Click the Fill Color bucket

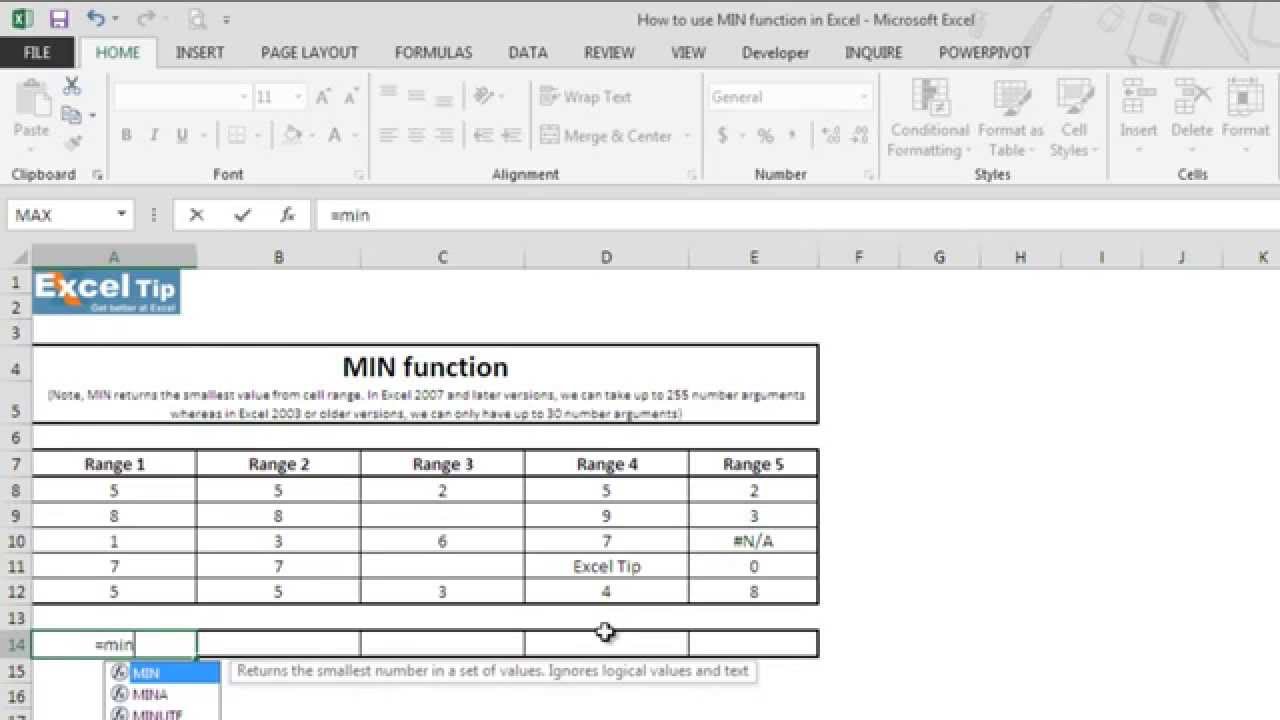coord(292,136)
